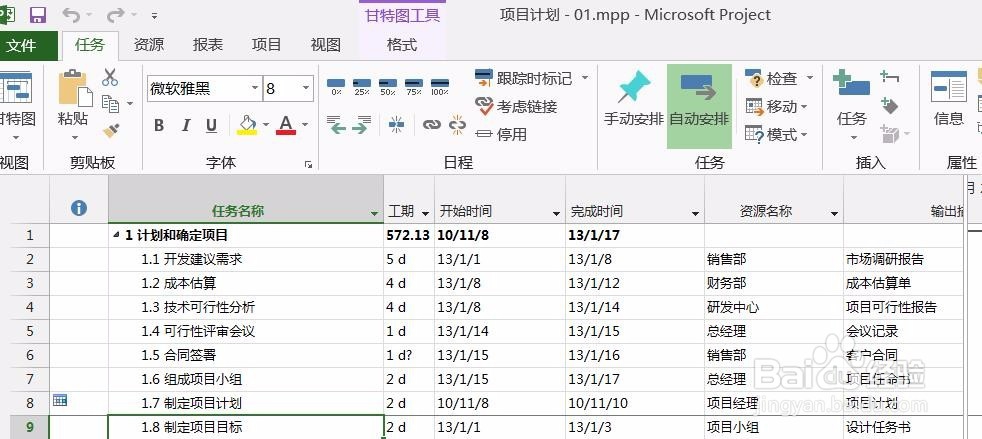Open the 开始时间 column filter arrow
The image size is (982, 439).
pyautogui.click(x=556, y=214)
